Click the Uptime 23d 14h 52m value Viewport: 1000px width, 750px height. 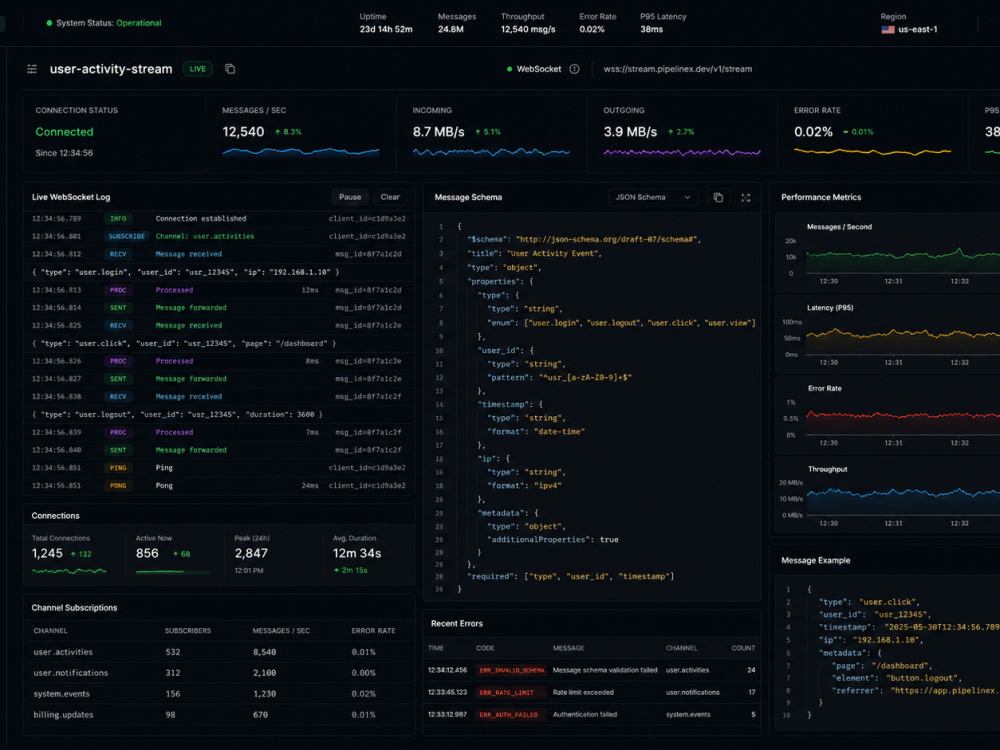386,29
